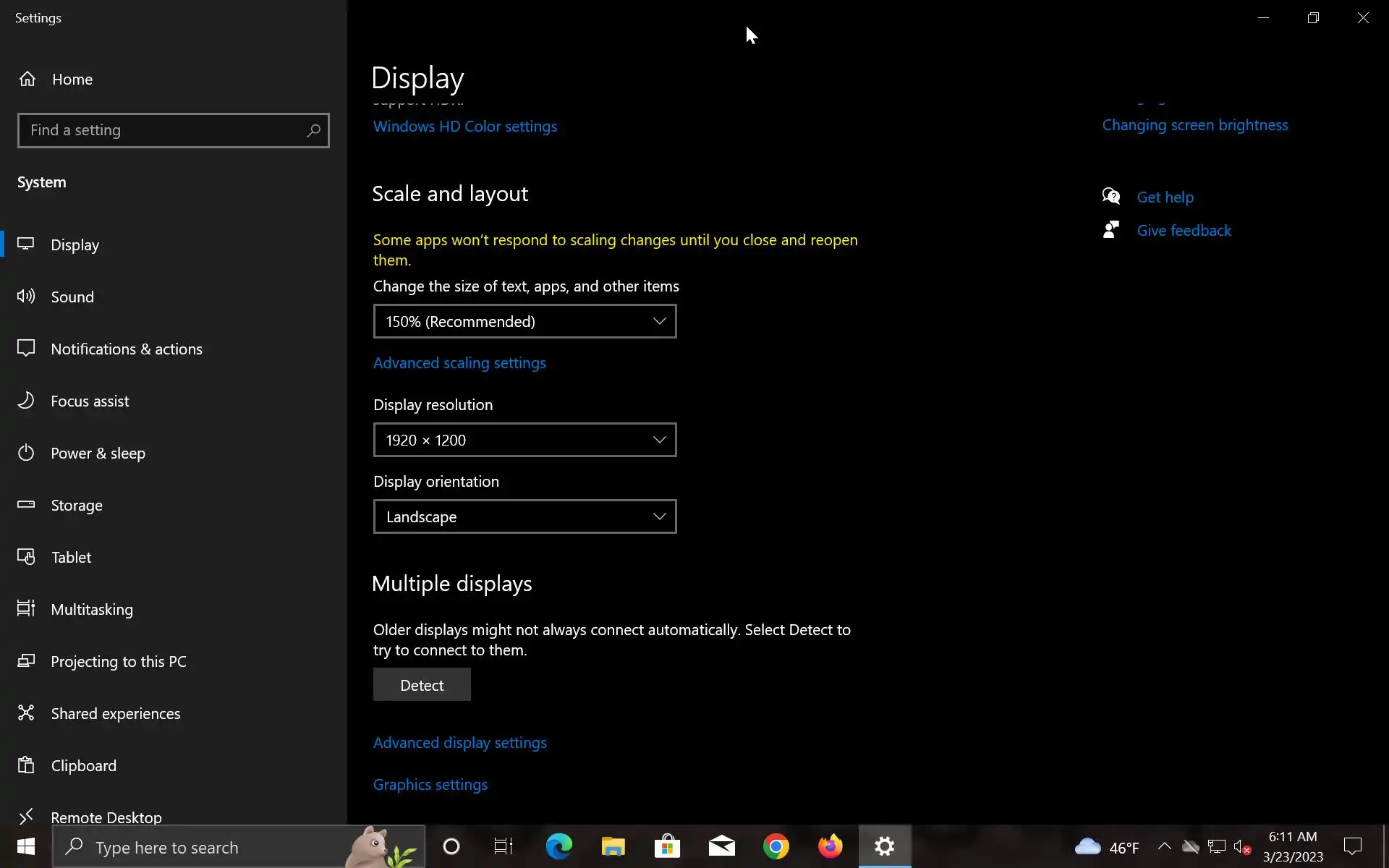Click the Sound speaker icon

pos(26,296)
